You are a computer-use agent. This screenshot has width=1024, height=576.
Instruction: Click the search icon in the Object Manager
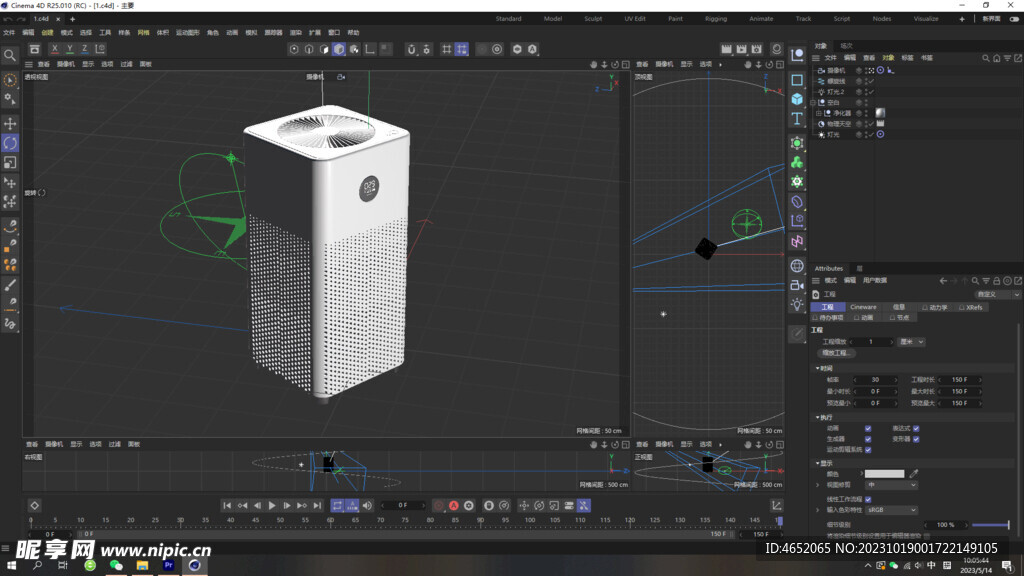(985, 58)
